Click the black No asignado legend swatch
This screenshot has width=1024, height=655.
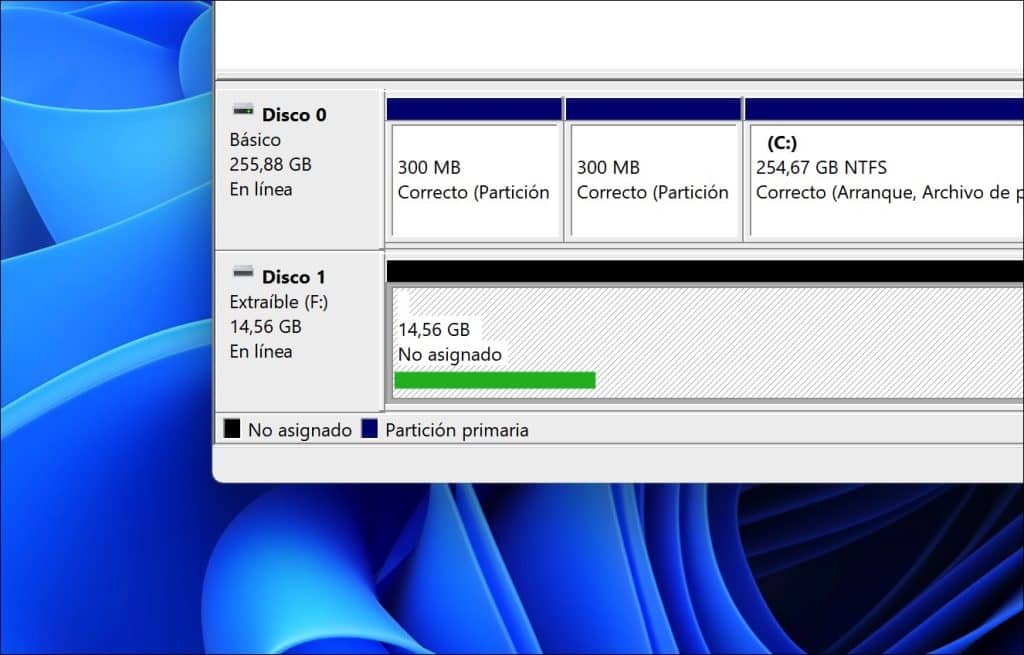tap(232, 429)
